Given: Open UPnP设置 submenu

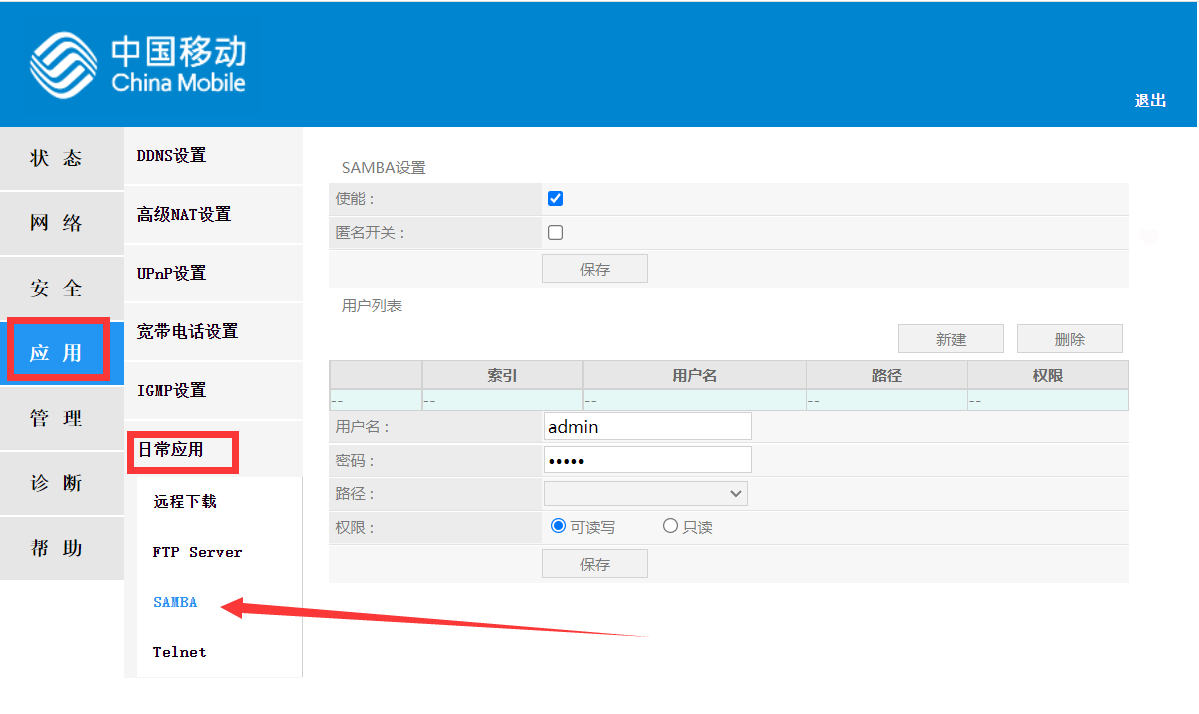Looking at the screenshot, I should 213,274.
